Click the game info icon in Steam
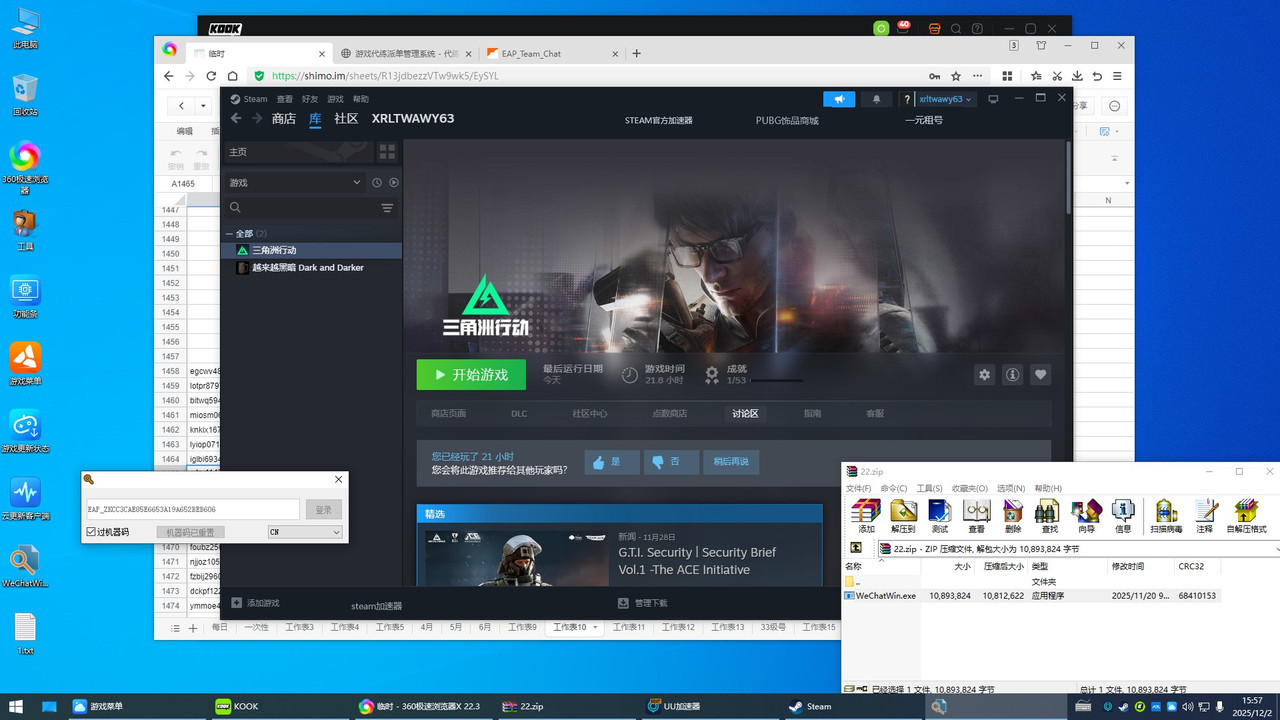Viewport: 1280px width, 720px height. tap(1012, 374)
